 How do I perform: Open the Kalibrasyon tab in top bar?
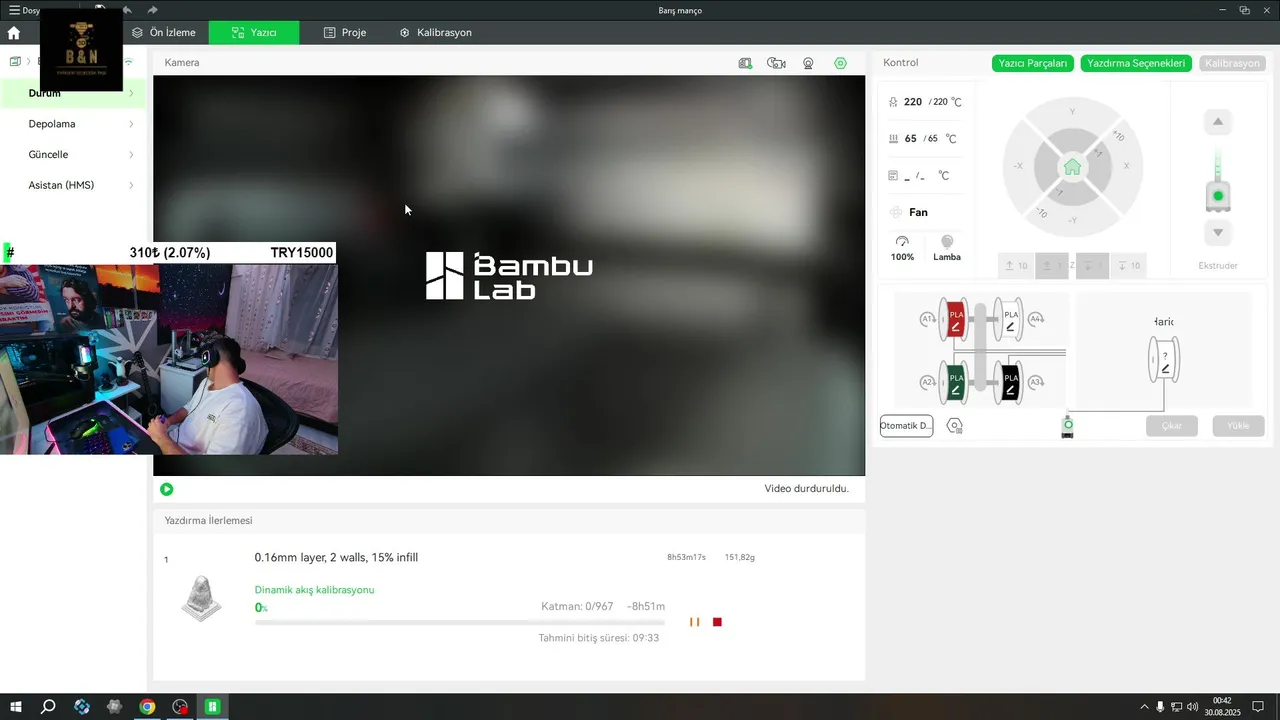(435, 32)
